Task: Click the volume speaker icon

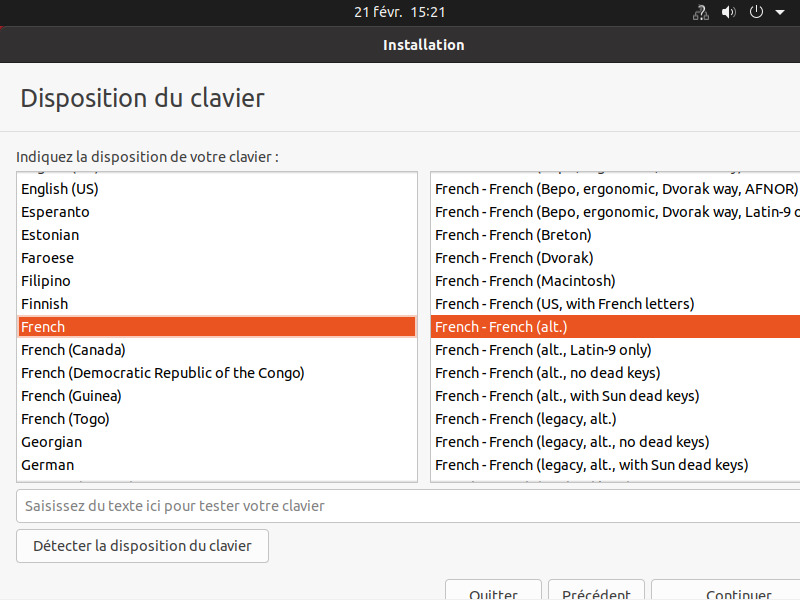Action: tap(729, 13)
